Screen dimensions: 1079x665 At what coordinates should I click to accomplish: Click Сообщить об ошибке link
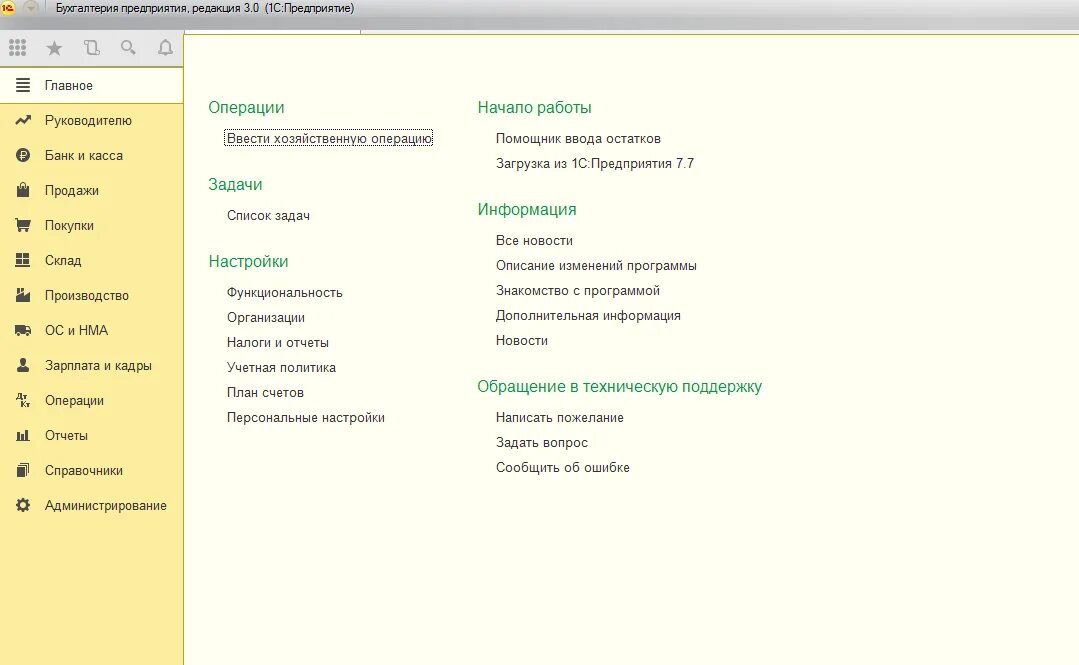(562, 467)
